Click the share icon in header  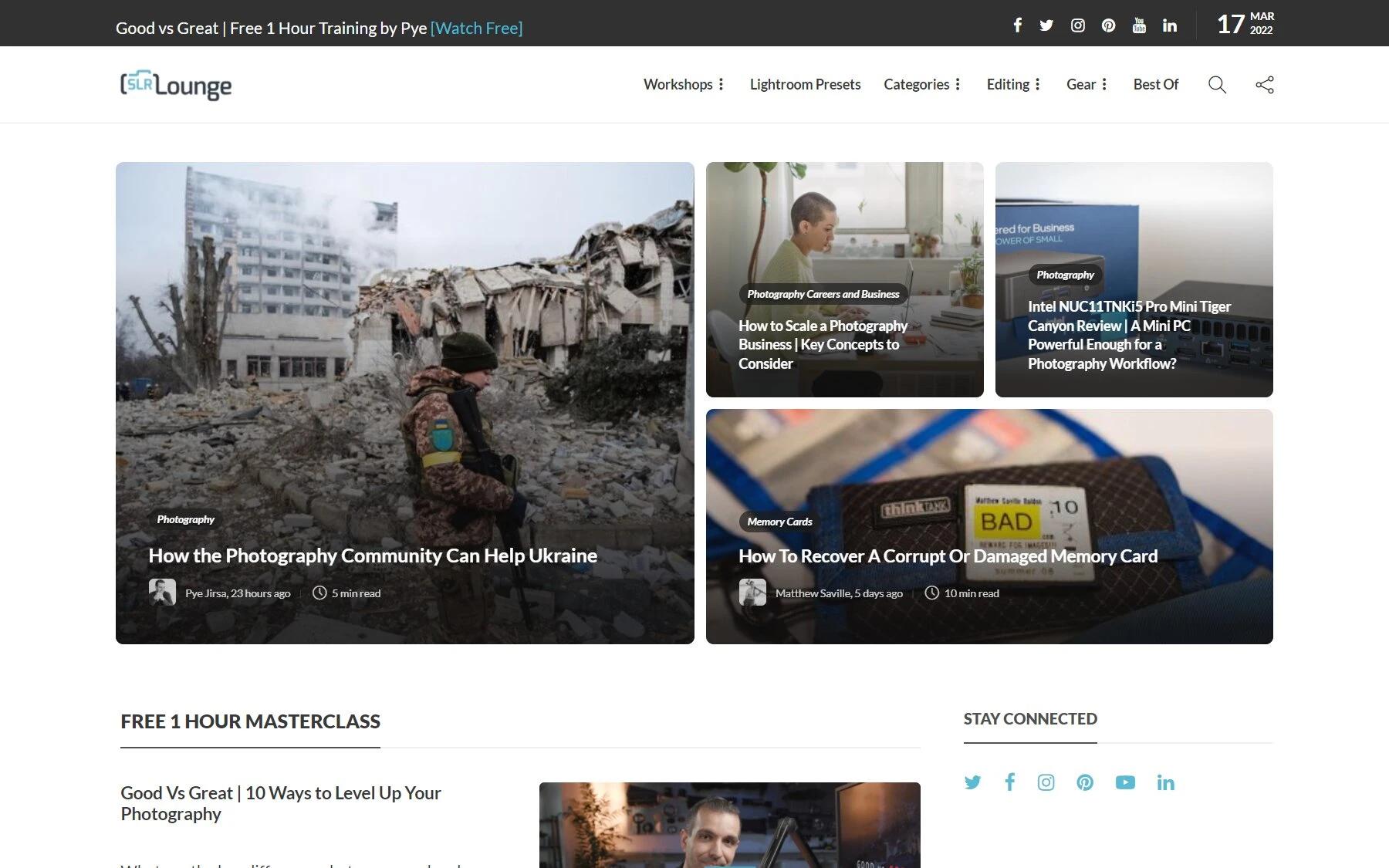[x=1265, y=85]
